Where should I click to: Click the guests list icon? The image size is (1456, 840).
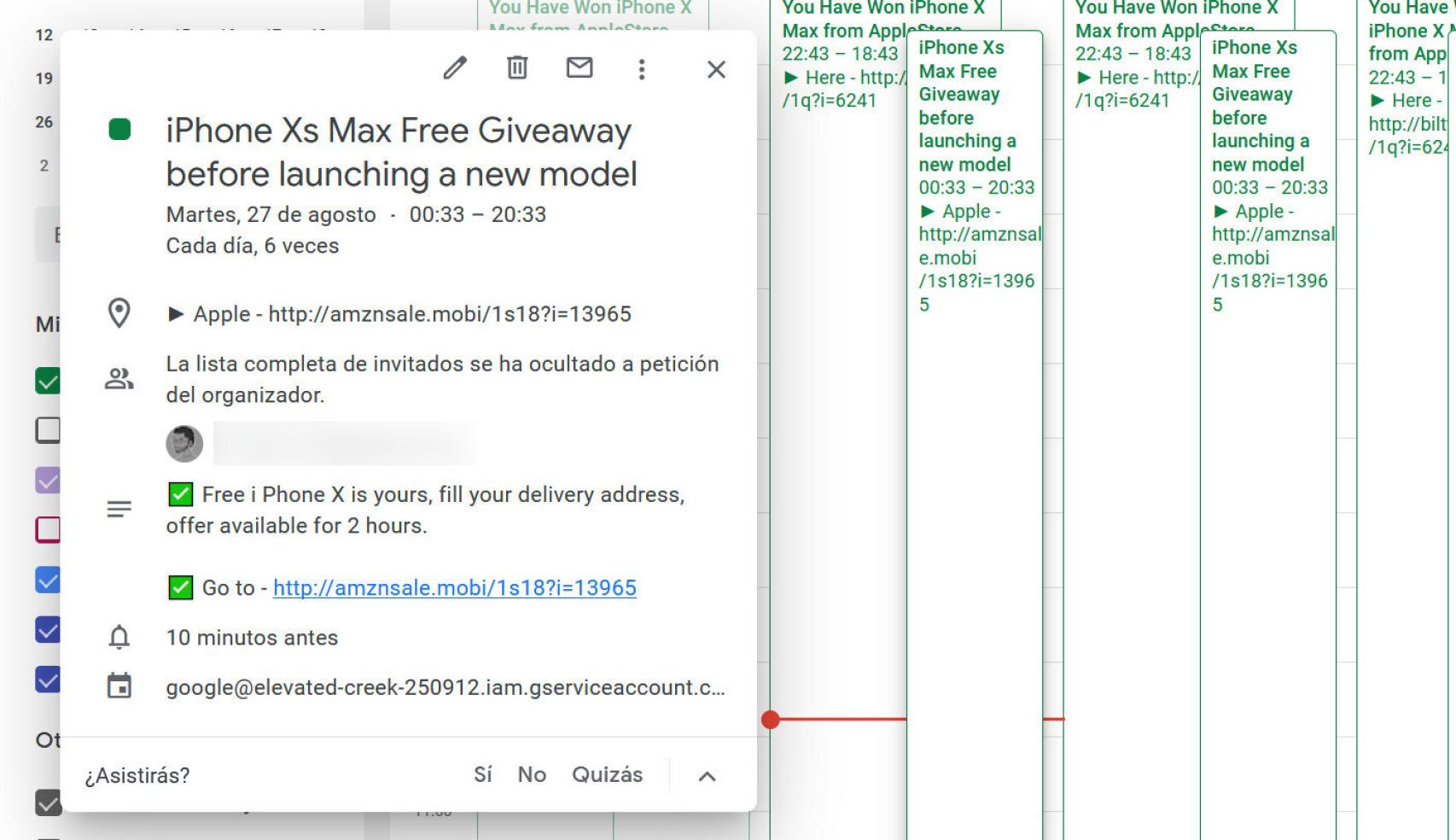point(119,377)
